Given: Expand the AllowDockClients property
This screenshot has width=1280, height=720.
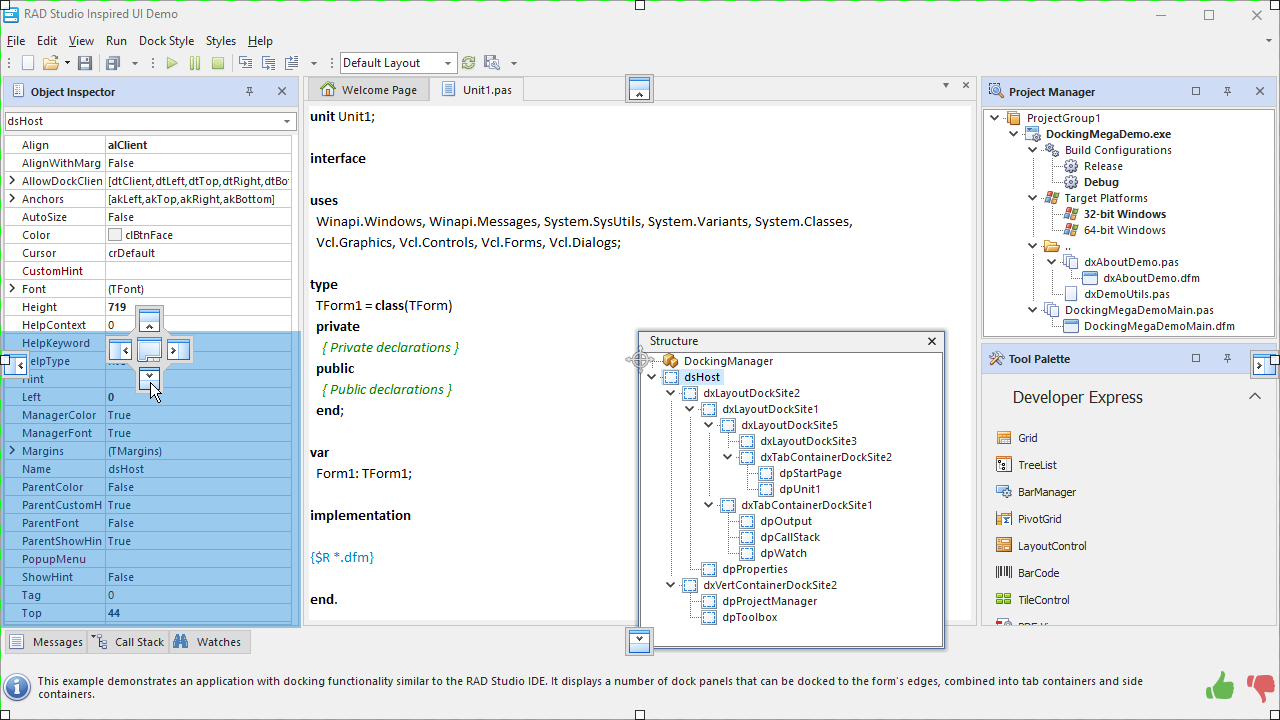Looking at the screenshot, I should tap(12, 181).
